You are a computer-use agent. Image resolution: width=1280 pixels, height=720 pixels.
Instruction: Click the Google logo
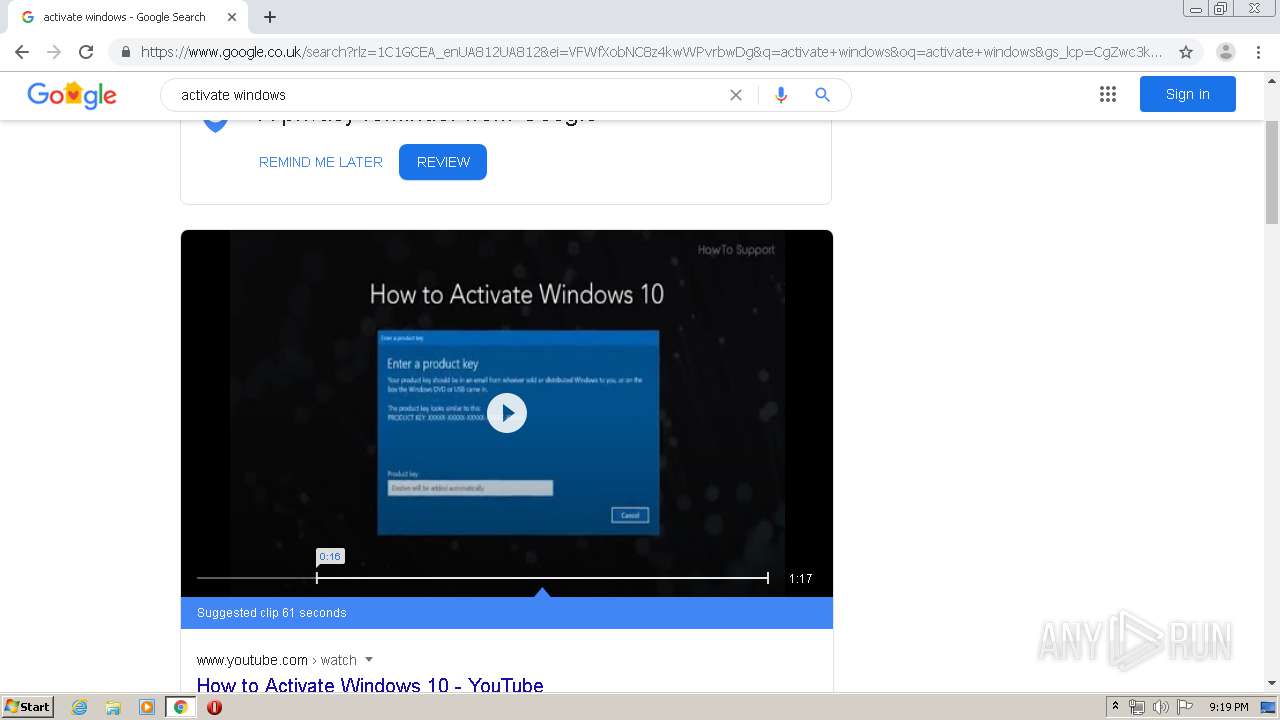point(72,95)
